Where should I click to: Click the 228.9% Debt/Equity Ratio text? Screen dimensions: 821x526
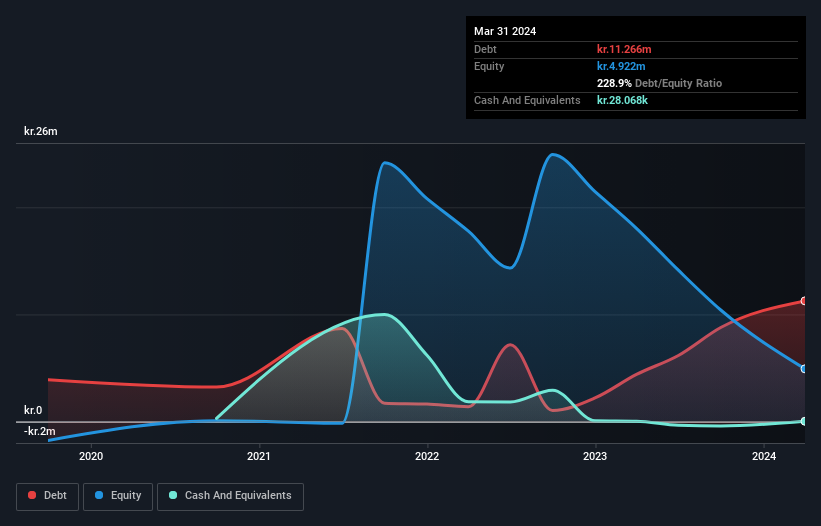(x=659, y=83)
